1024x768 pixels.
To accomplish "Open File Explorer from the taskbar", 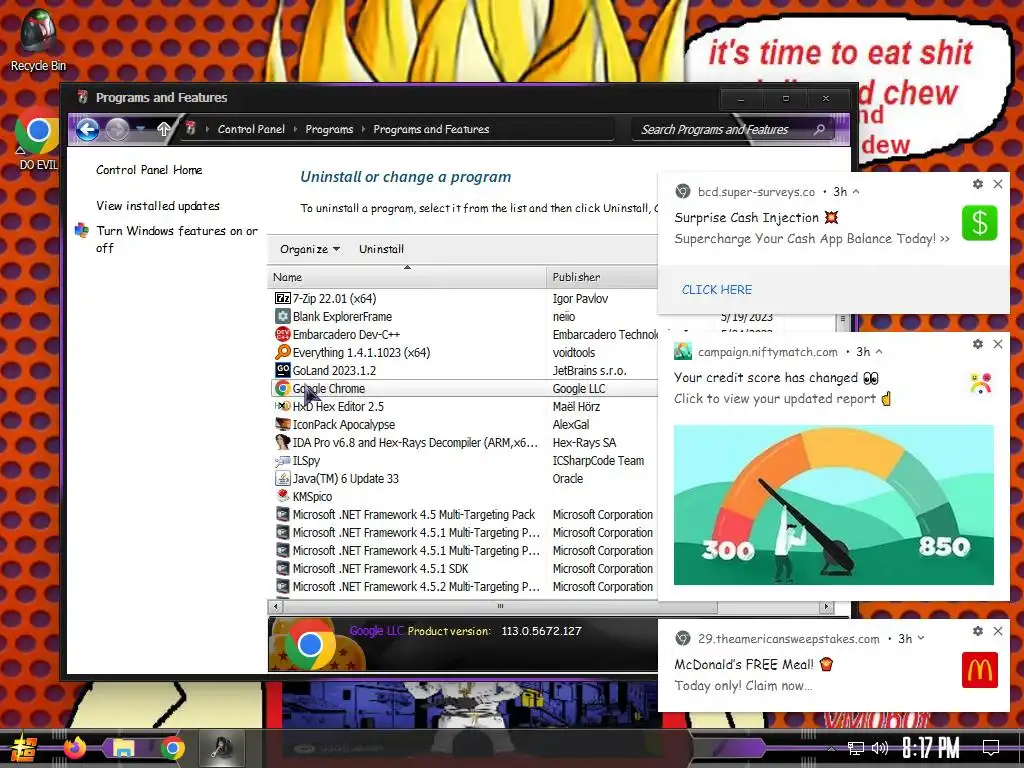I will click(123, 748).
